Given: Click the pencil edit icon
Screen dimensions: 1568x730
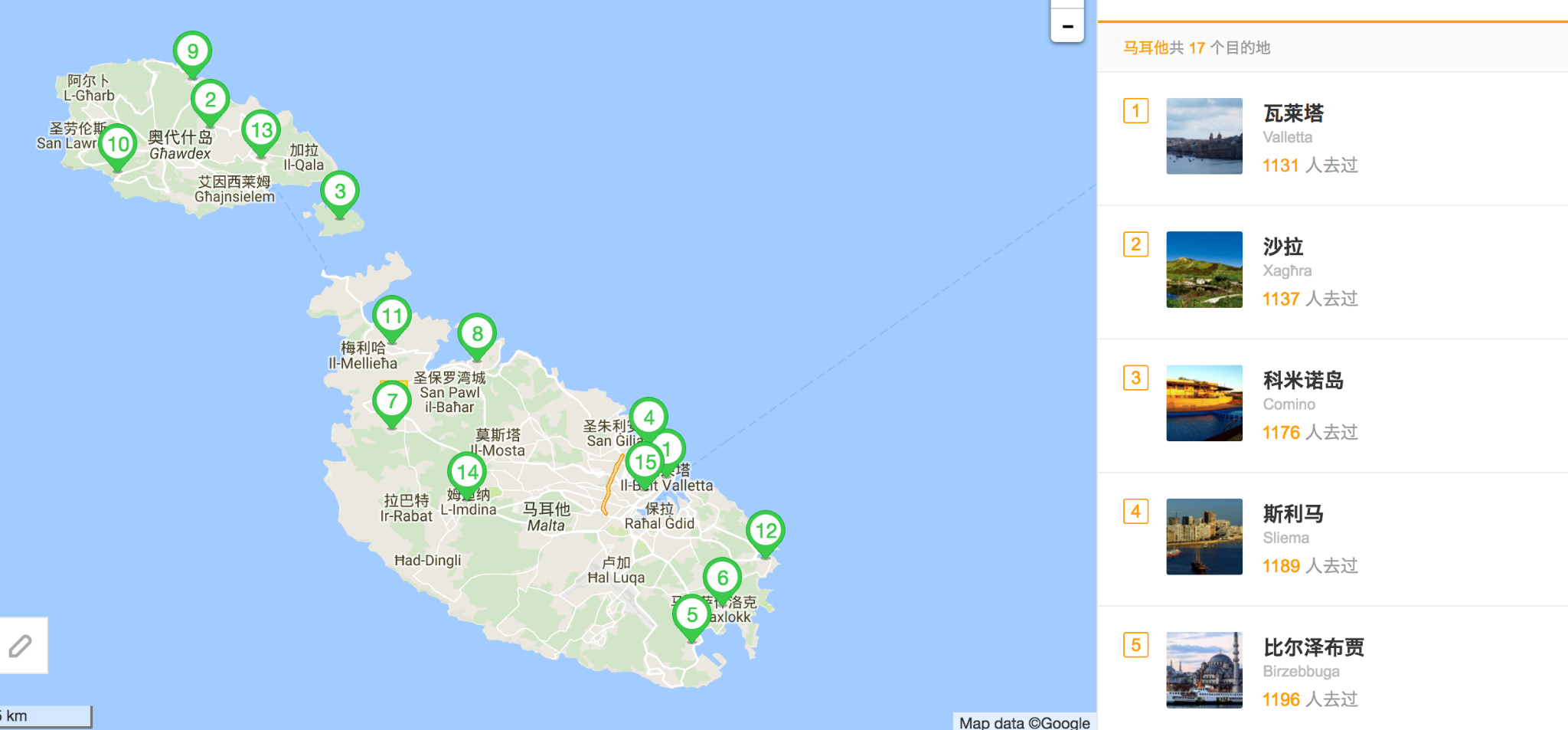Looking at the screenshot, I should [21, 646].
